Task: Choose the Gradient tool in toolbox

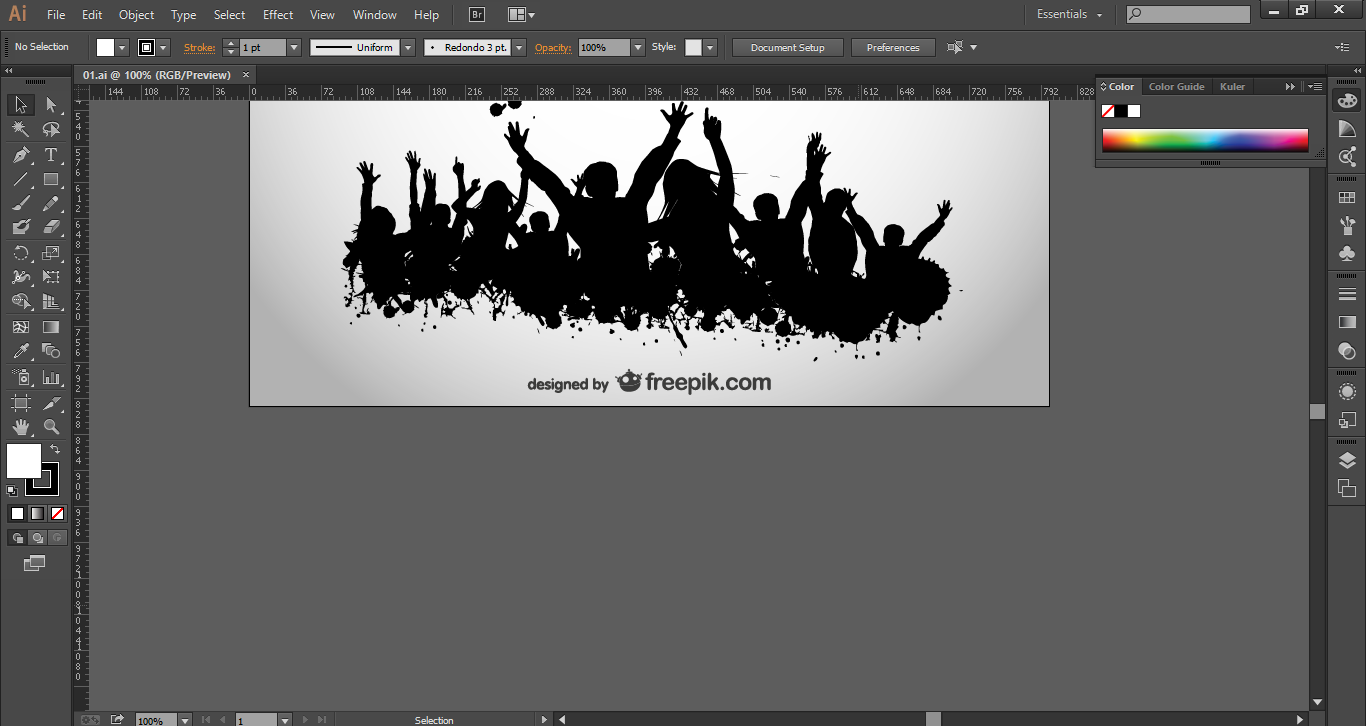Action: pos(51,327)
